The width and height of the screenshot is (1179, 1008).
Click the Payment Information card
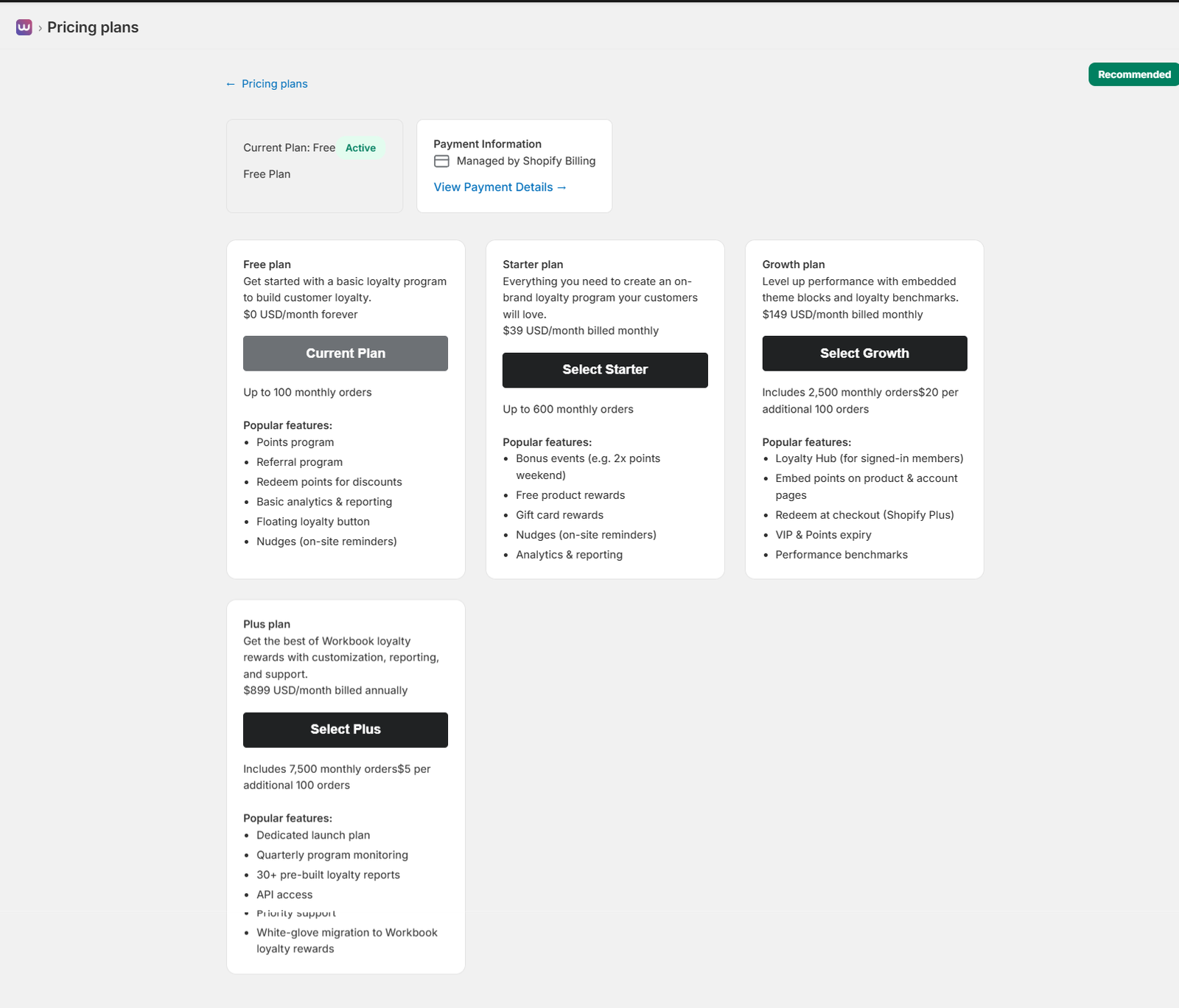coord(514,166)
